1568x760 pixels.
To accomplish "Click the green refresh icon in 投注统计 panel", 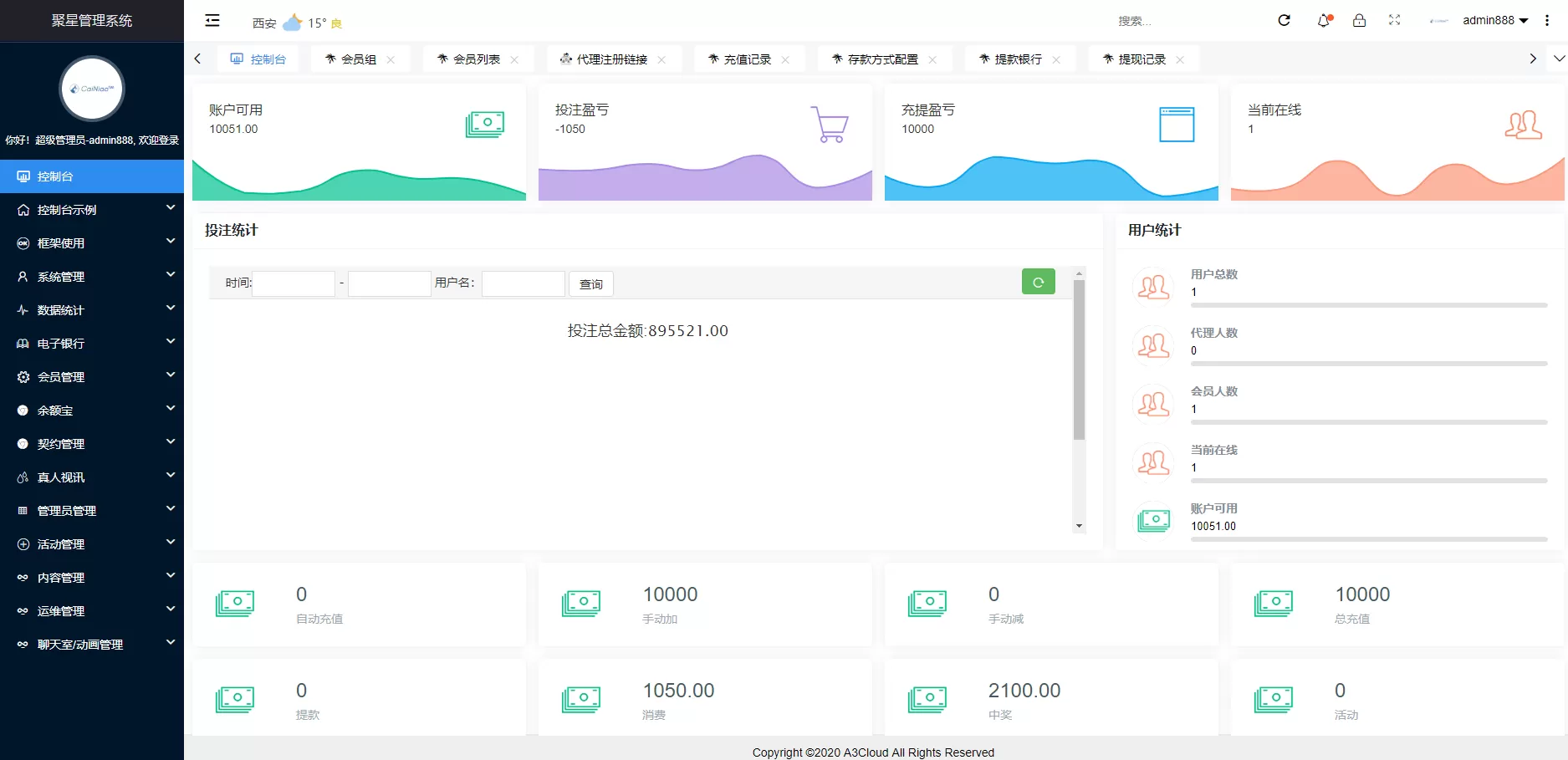I will (1038, 282).
